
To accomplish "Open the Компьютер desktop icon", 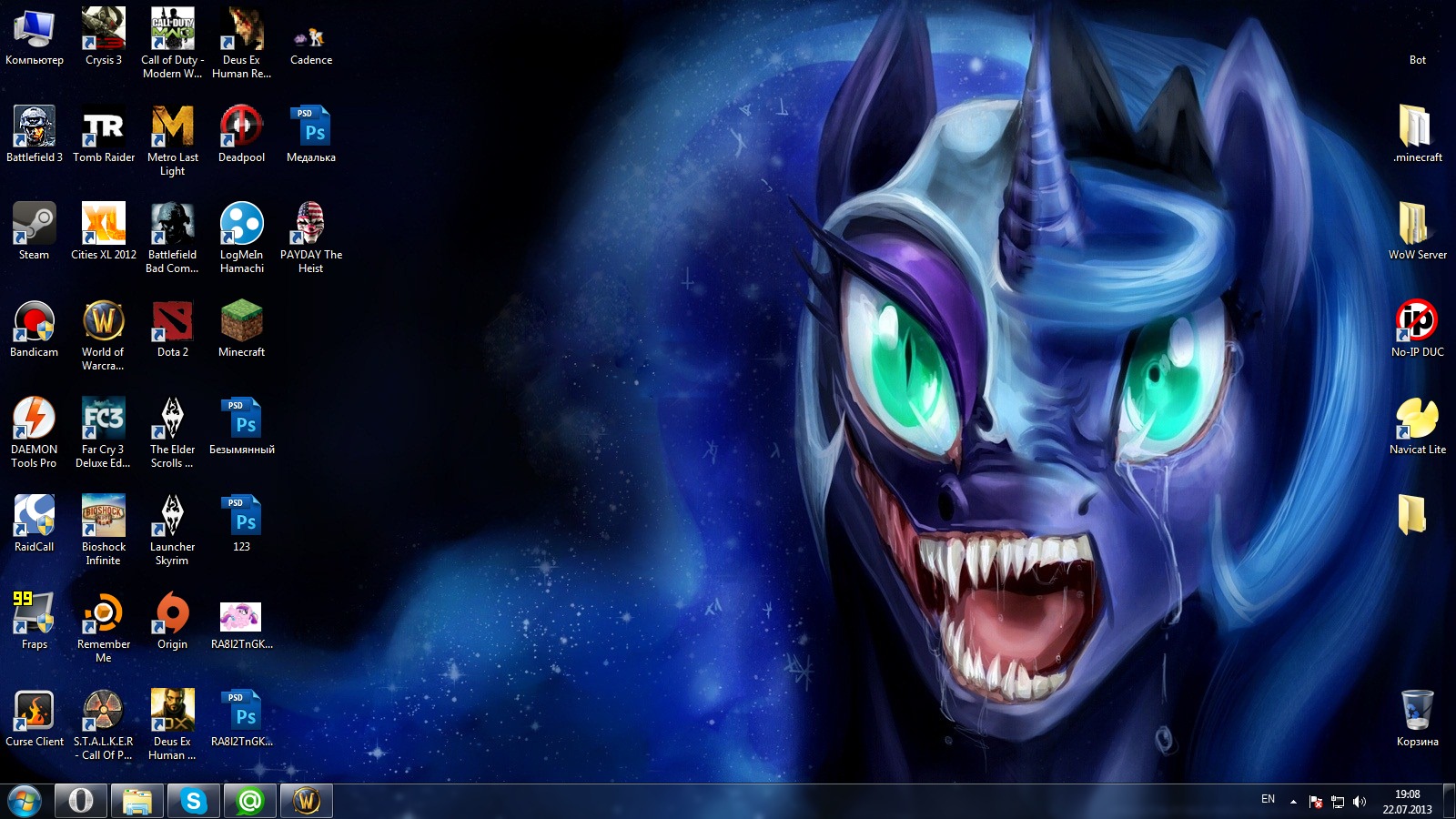I will click(35, 38).
